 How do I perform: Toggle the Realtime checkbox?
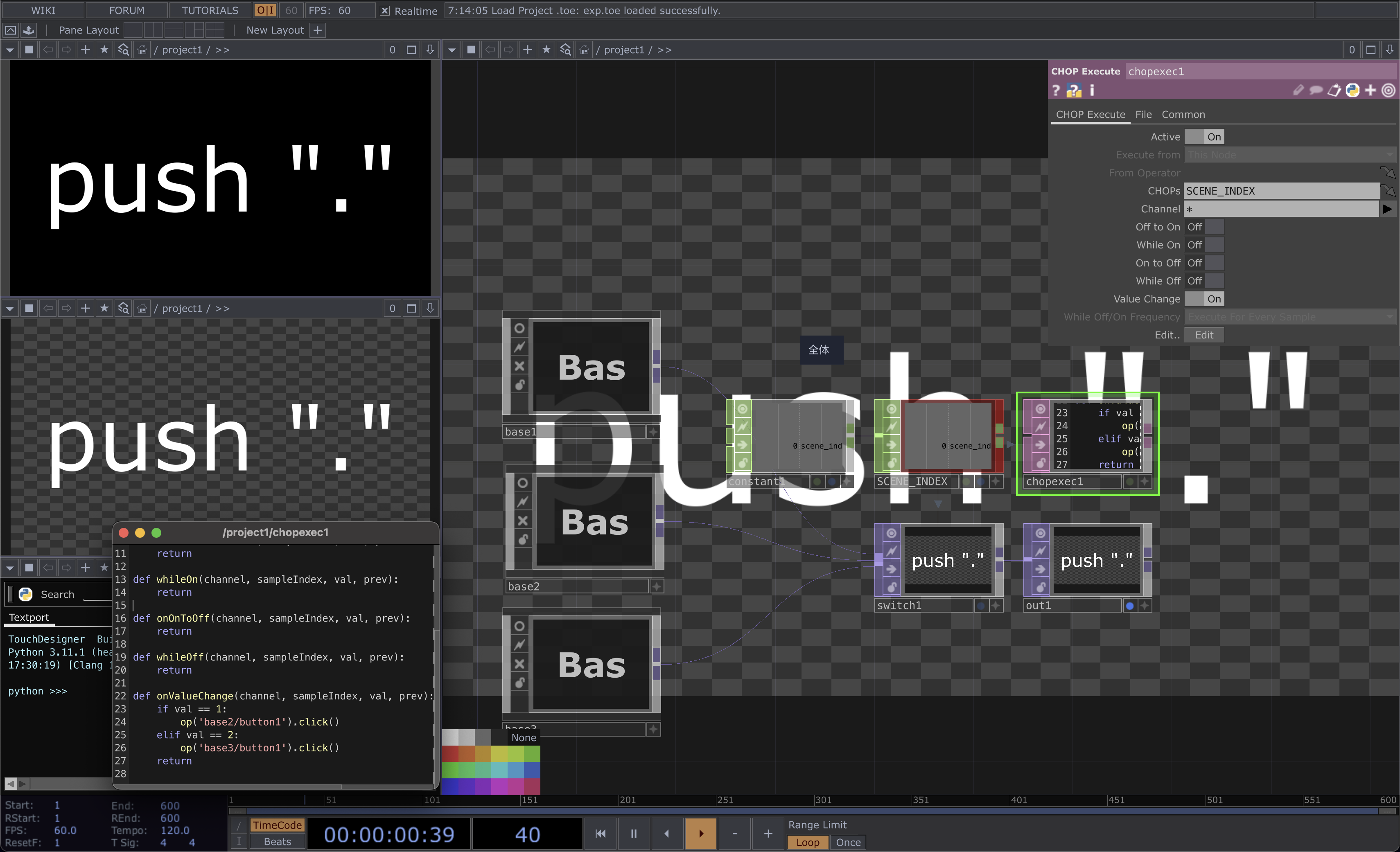pos(385,10)
